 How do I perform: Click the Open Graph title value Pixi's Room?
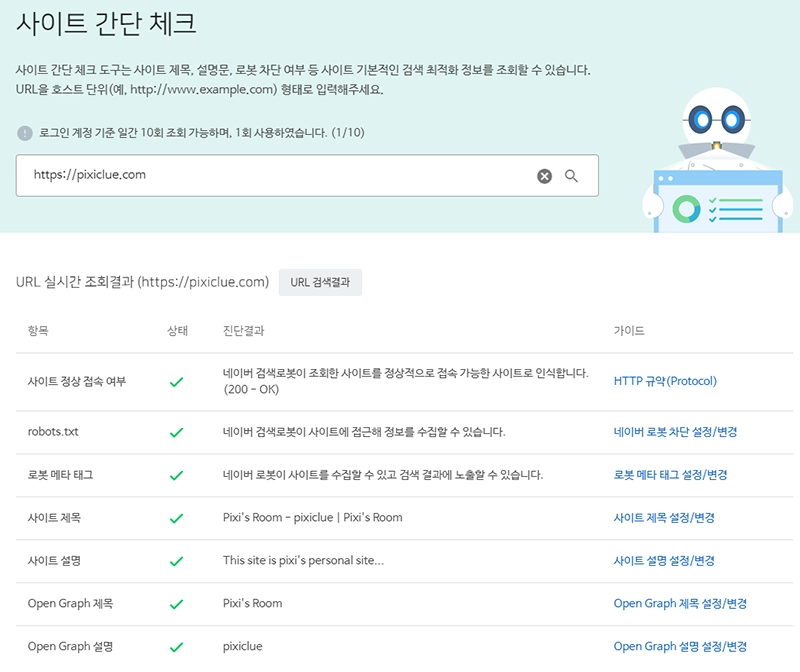point(253,603)
